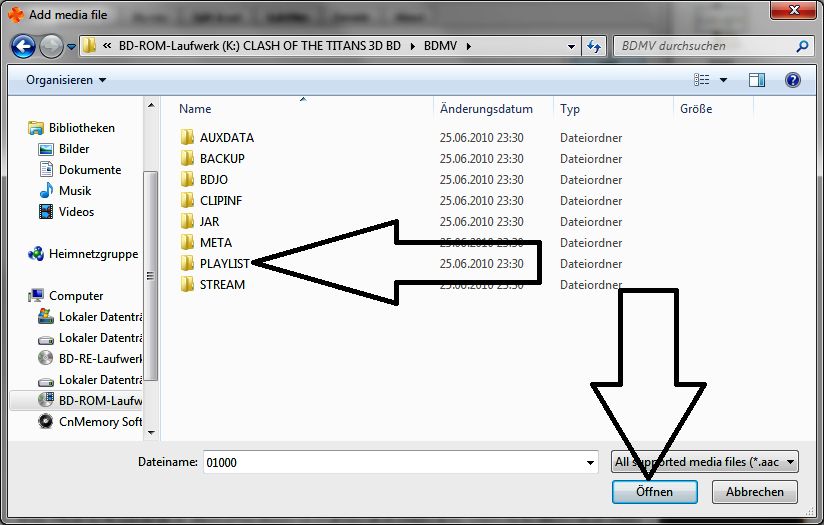Select the BDJO folder icon

(x=187, y=179)
